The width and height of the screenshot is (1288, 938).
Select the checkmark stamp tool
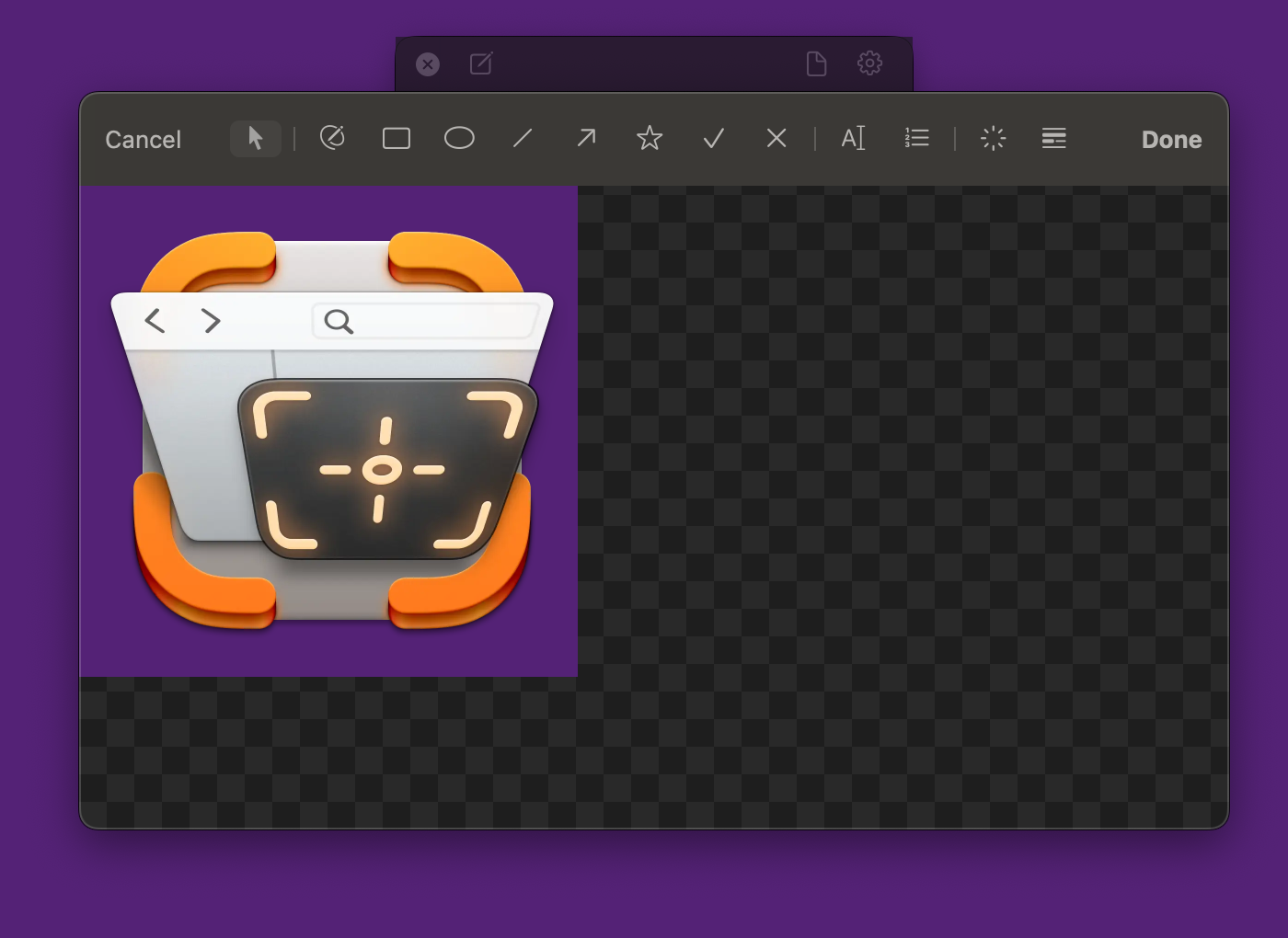(x=713, y=139)
